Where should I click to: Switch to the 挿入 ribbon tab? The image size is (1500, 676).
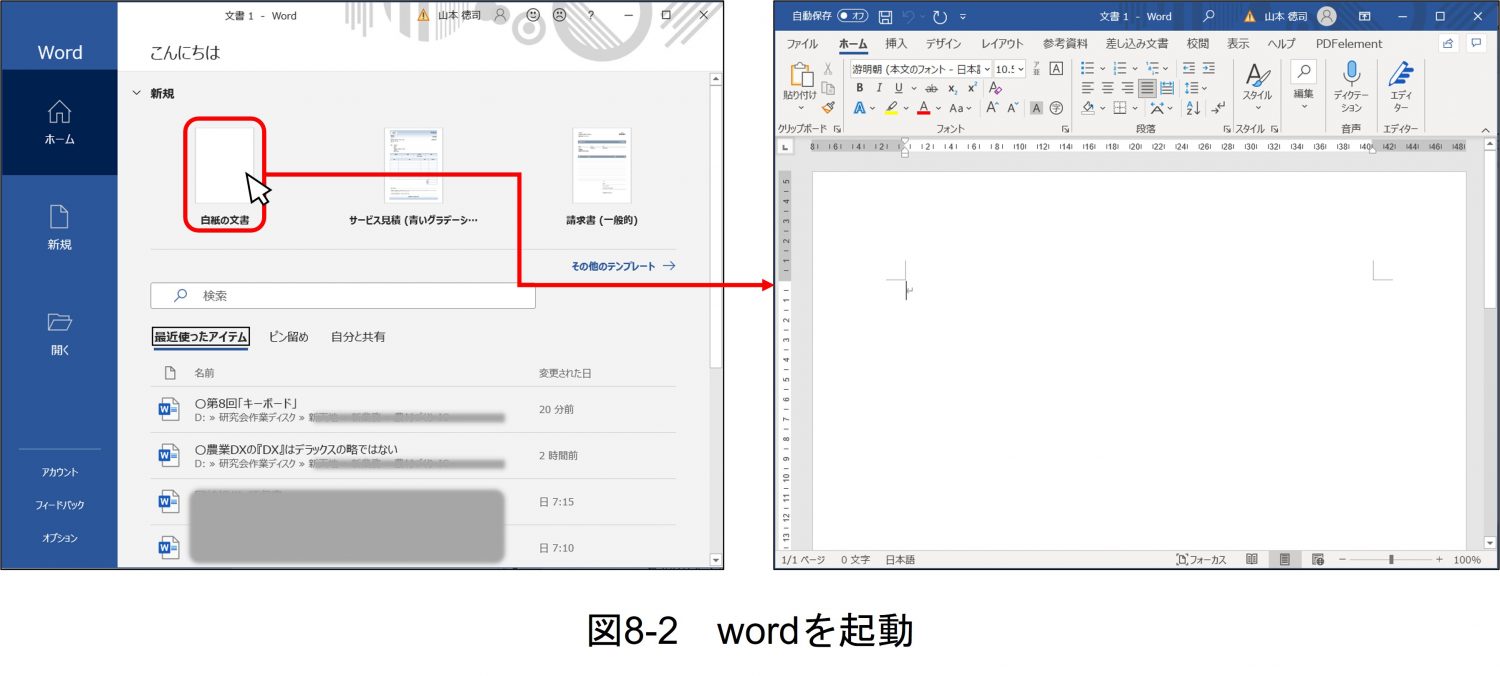tap(896, 44)
